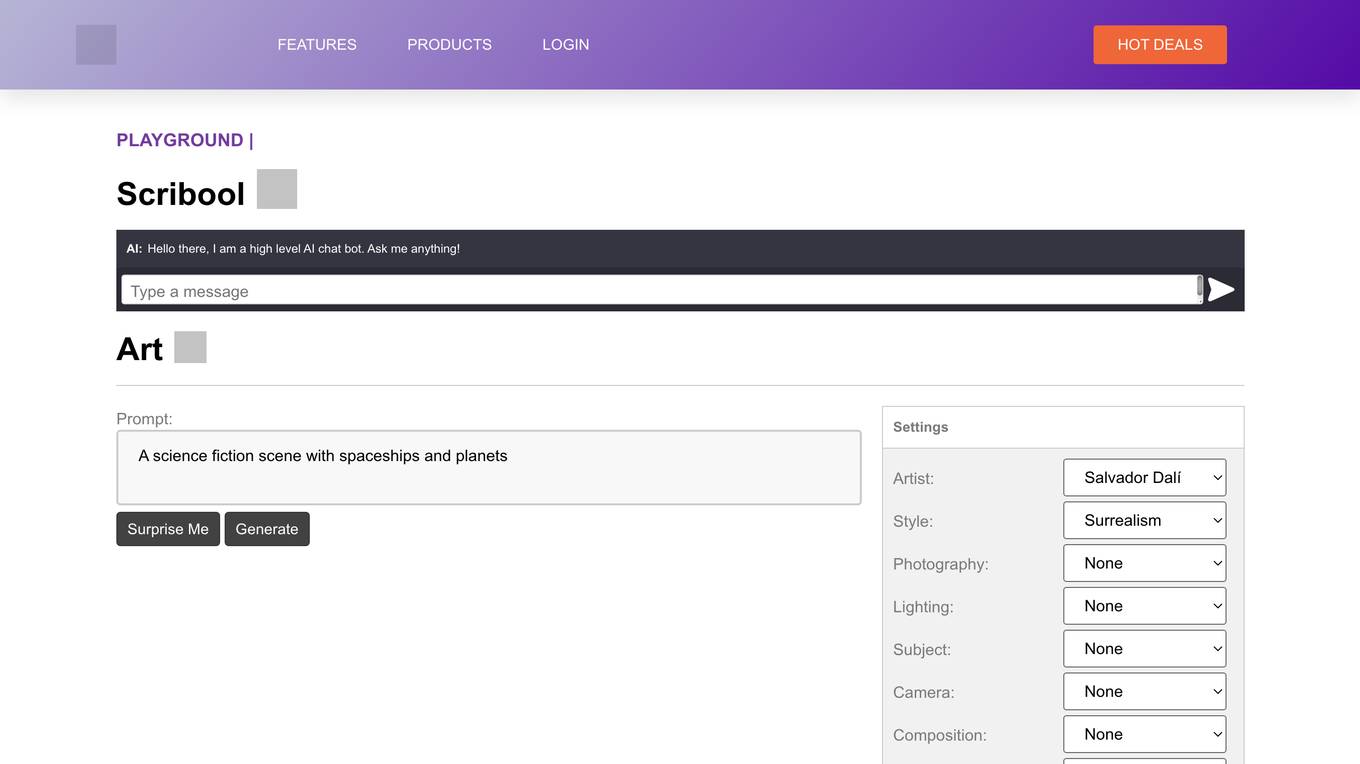This screenshot has width=1360, height=764.
Task: Click the chat input scrollbar handle
Action: pyautogui.click(x=1200, y=288)
